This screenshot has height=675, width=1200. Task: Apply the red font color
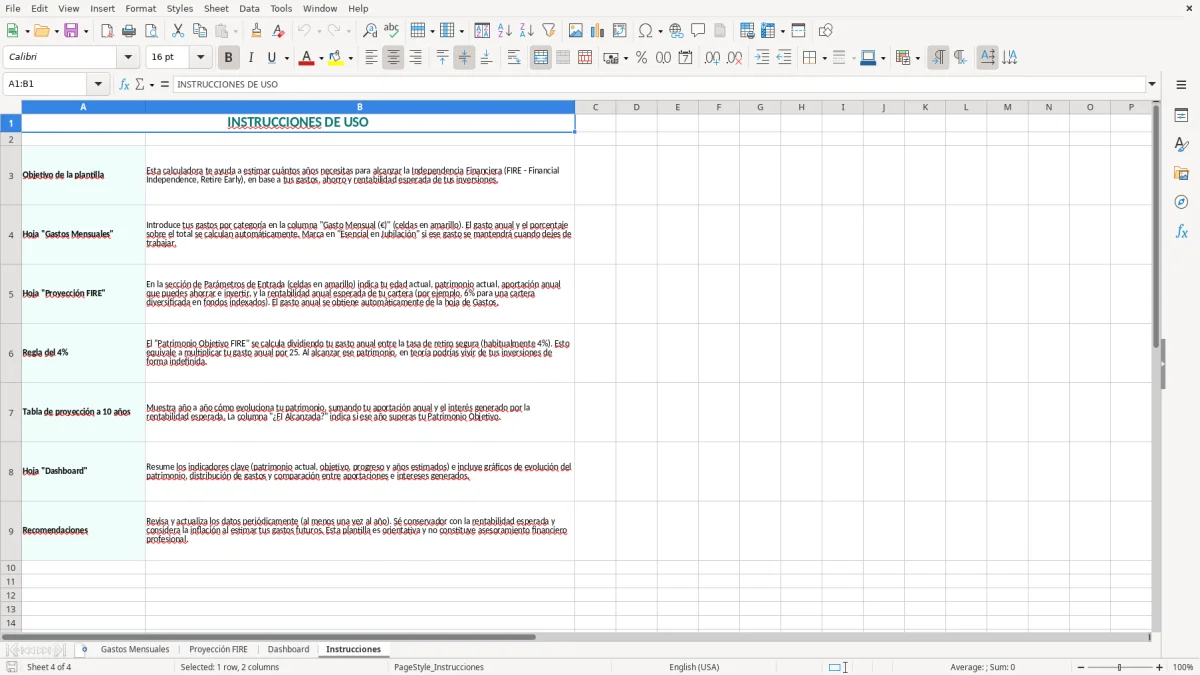(306, 58)
